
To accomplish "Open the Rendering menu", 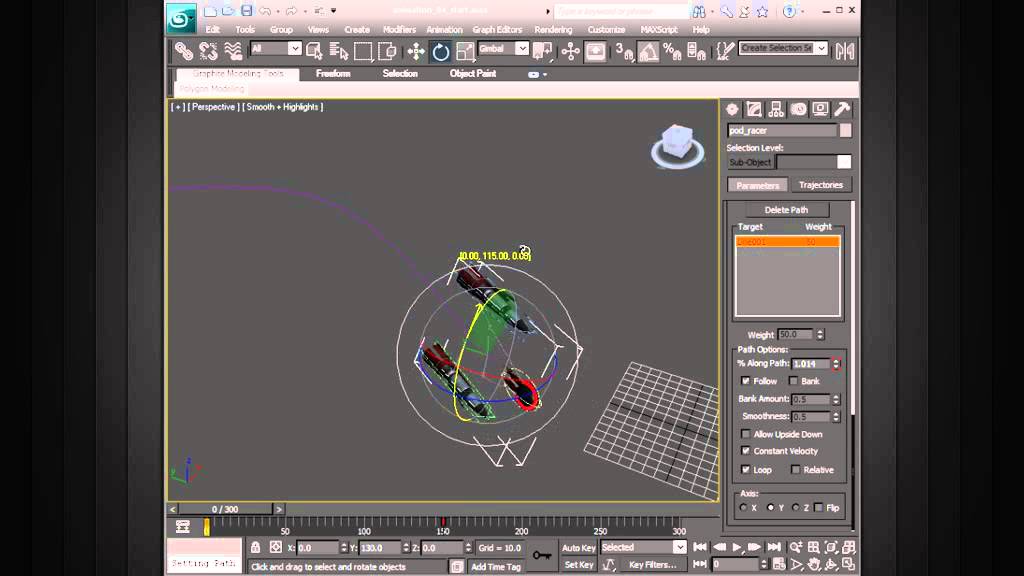I will pyautogui.click(x=553, y=29).
